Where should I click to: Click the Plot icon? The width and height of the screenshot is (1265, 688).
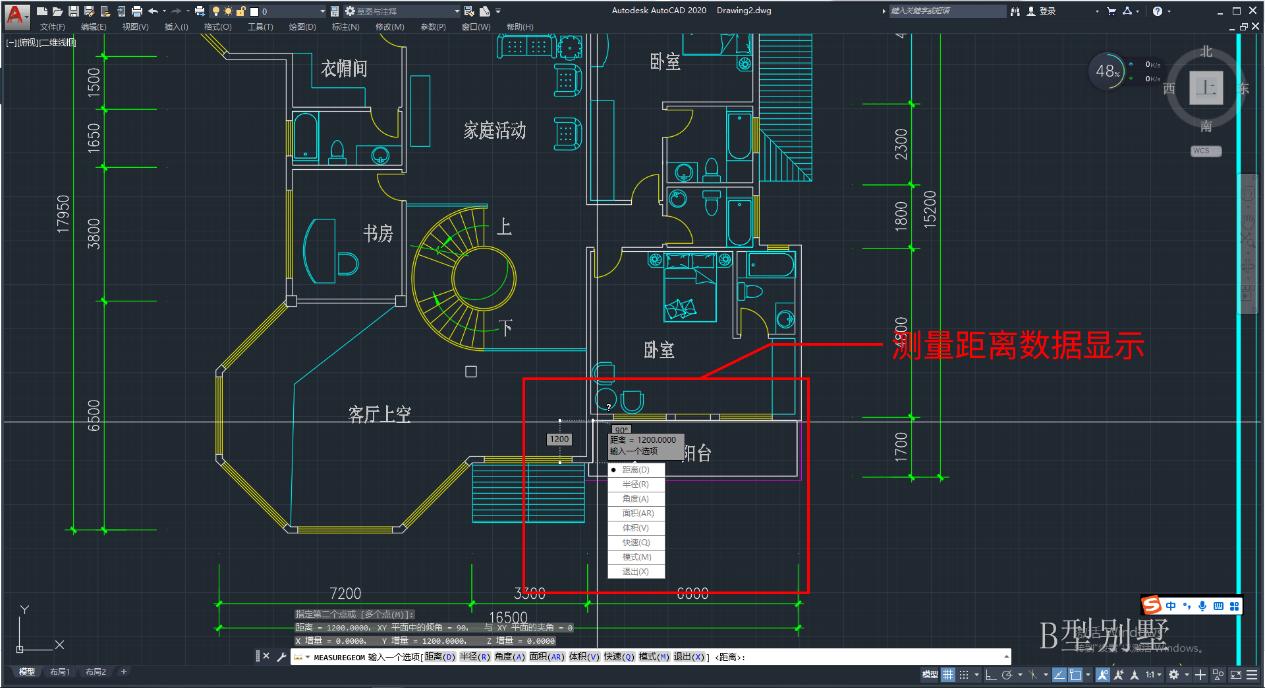(136, 10)
